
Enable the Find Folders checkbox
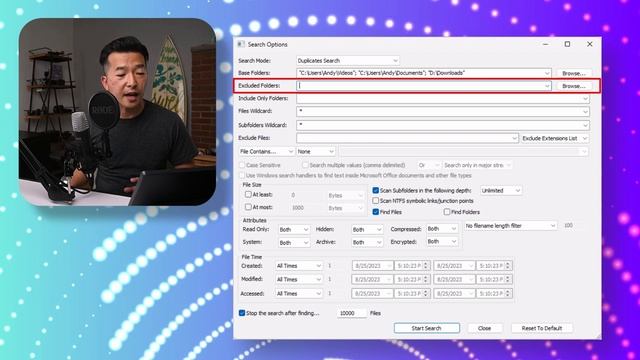coord(447,212)
